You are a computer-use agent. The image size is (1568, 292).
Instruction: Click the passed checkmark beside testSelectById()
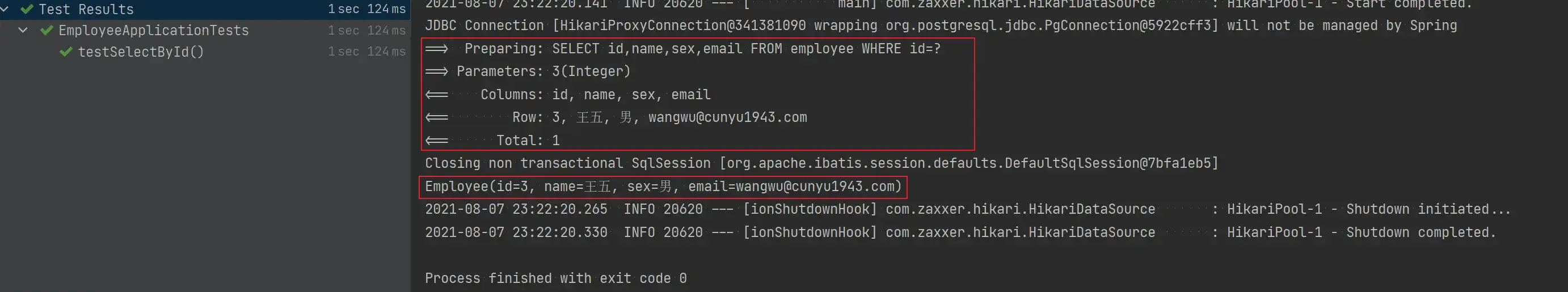(x=66, y=52)
